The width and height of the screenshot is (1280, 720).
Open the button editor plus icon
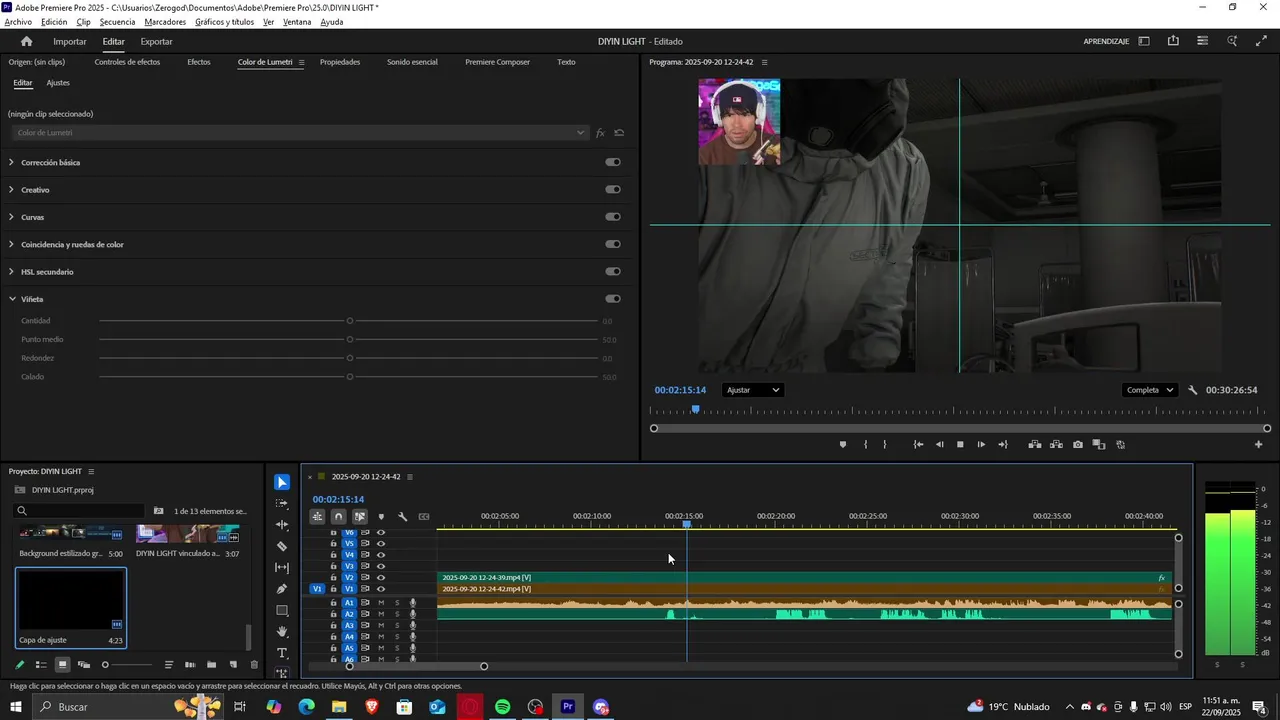click(1259, 444)
